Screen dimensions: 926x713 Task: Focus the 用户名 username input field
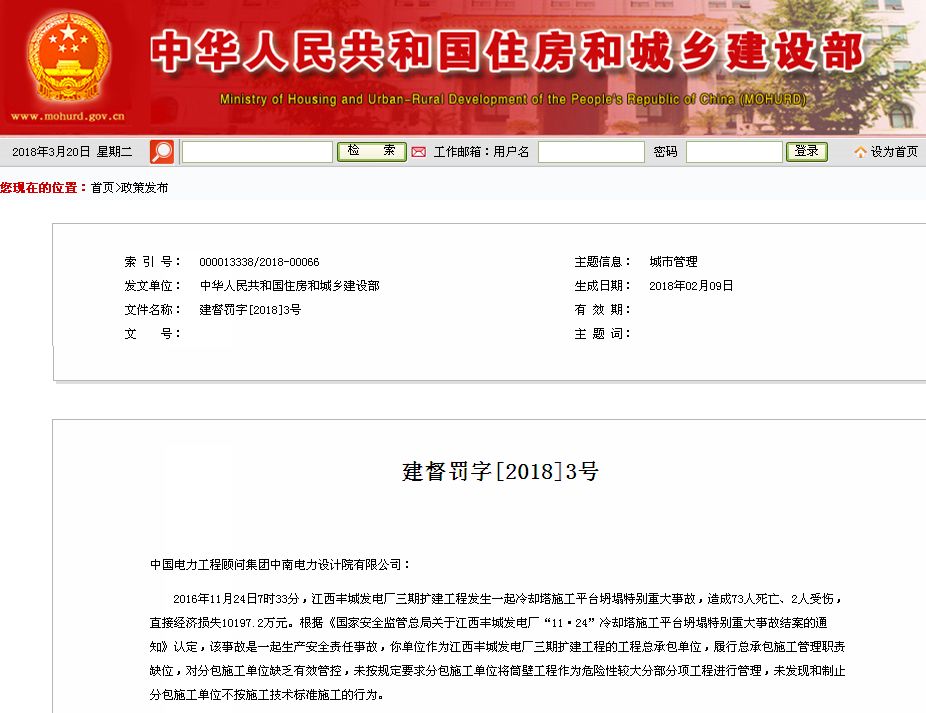[591, 152]
